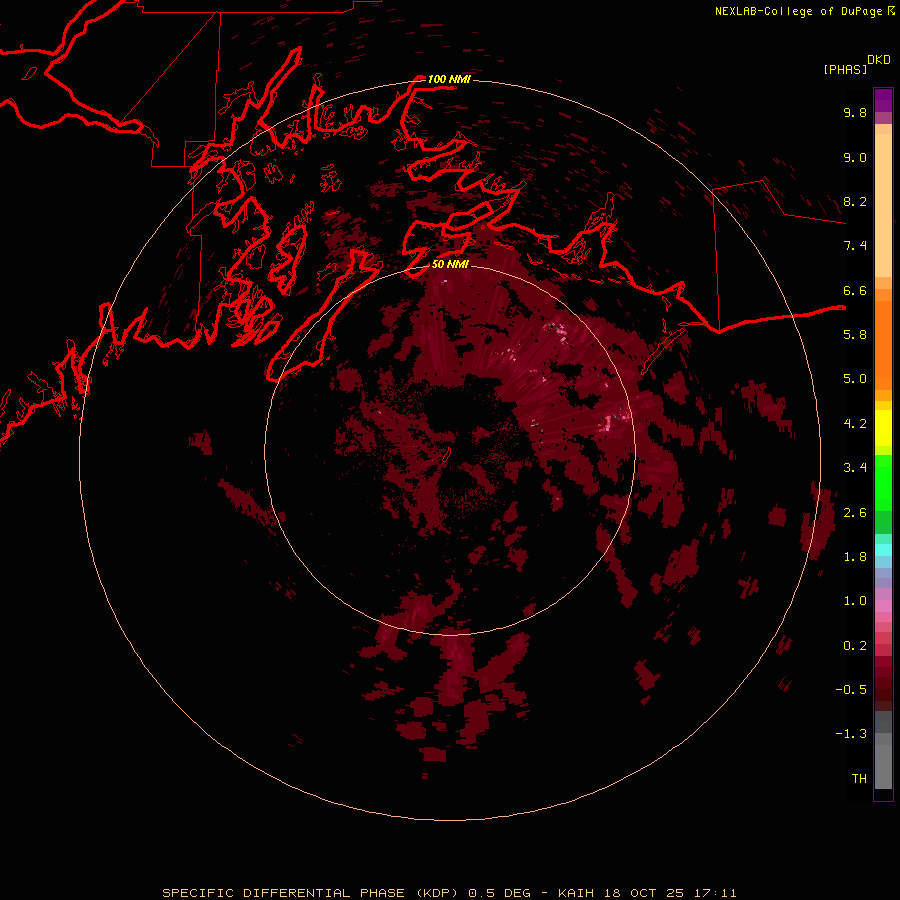Click the KAIH station identifier in the caption
900x900 pixels.
(x=576, y=893)
